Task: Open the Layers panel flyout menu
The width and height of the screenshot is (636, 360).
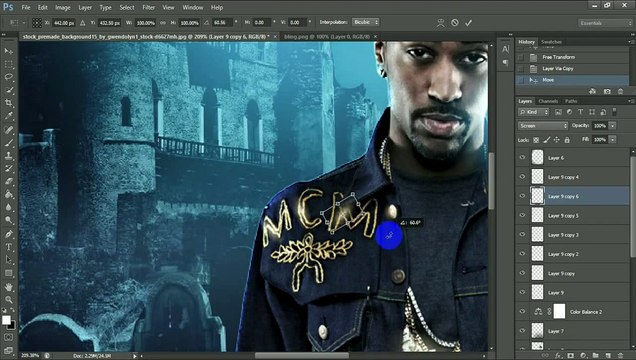Action: click(631, 101)
